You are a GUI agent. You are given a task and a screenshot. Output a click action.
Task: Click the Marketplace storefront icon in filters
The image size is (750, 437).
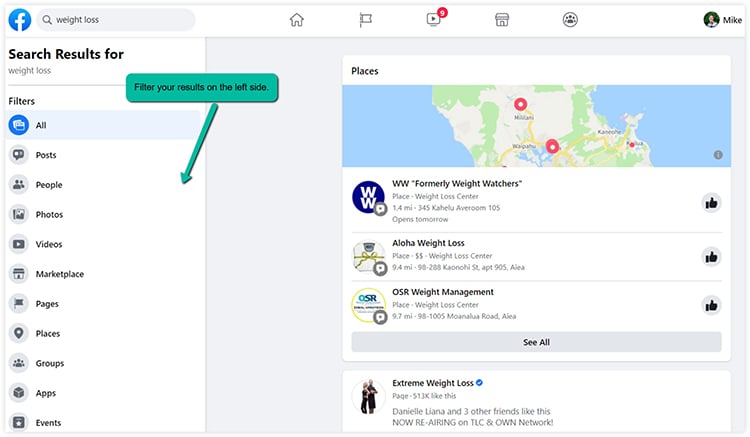[x=19, y=274]
